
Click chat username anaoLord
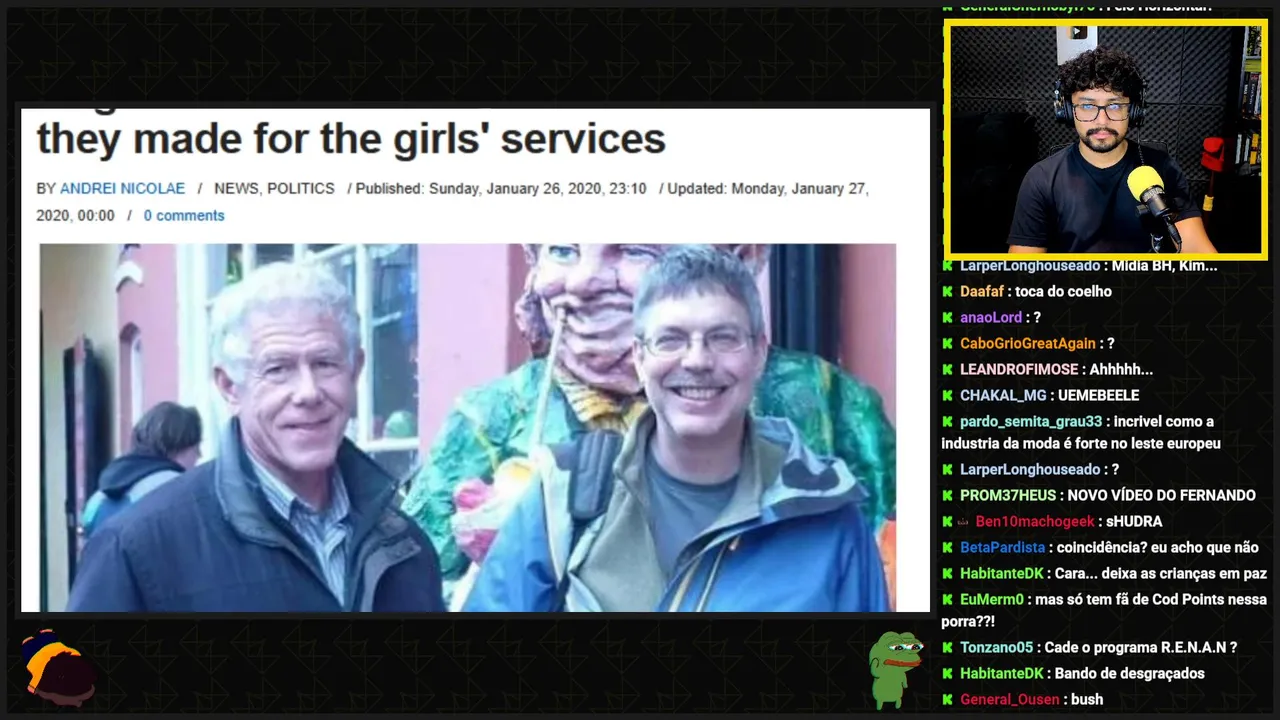(991, 318)
